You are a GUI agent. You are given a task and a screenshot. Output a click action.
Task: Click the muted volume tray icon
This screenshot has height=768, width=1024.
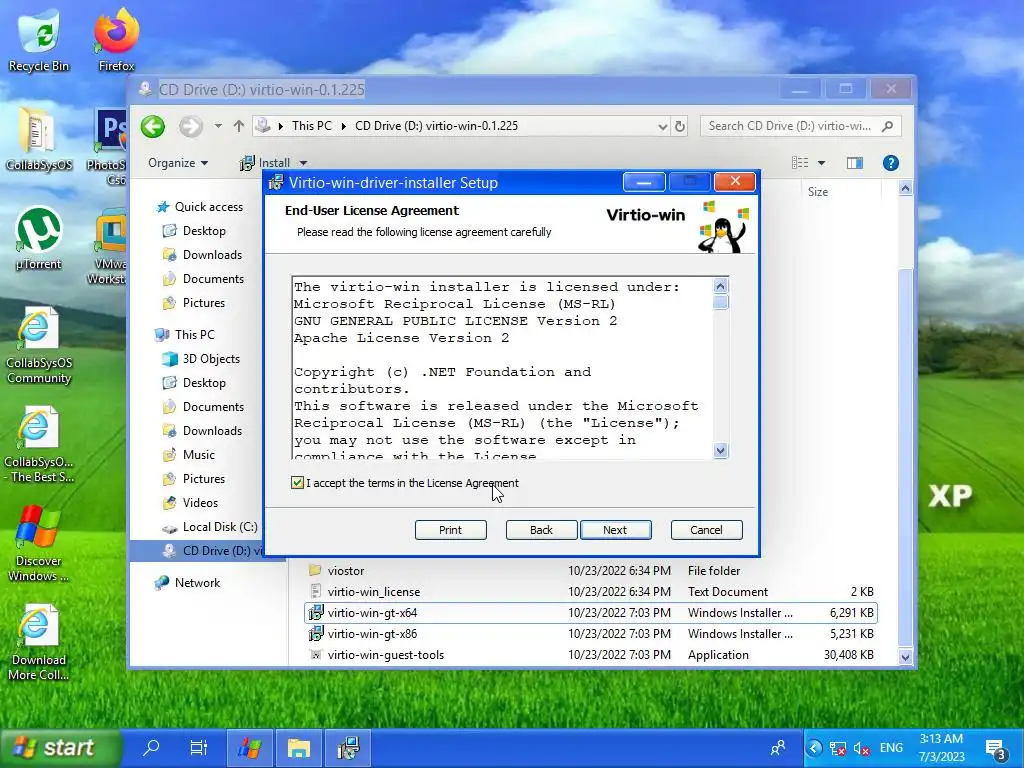(x=862, y=748)
